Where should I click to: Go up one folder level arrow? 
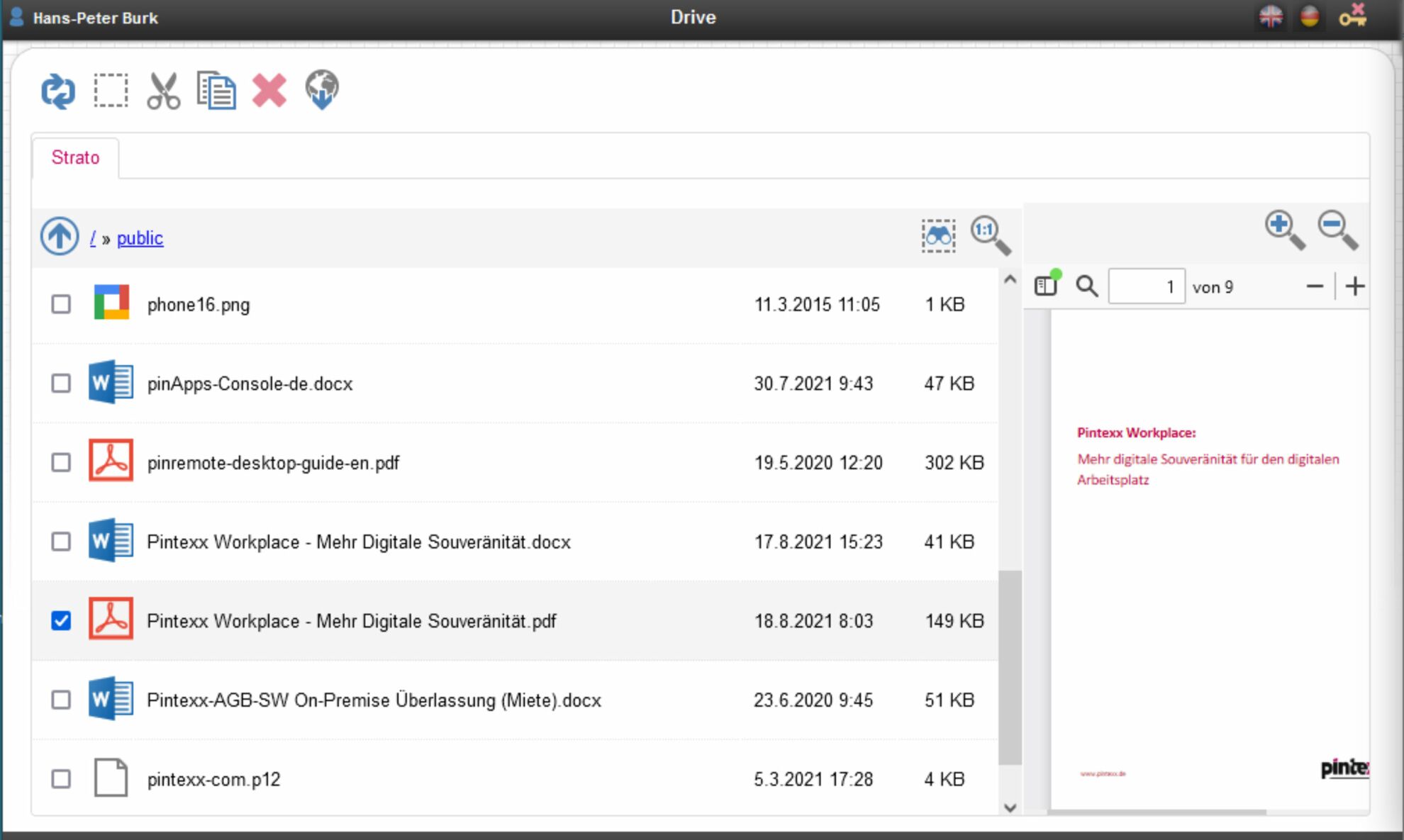tap(60, 237)
